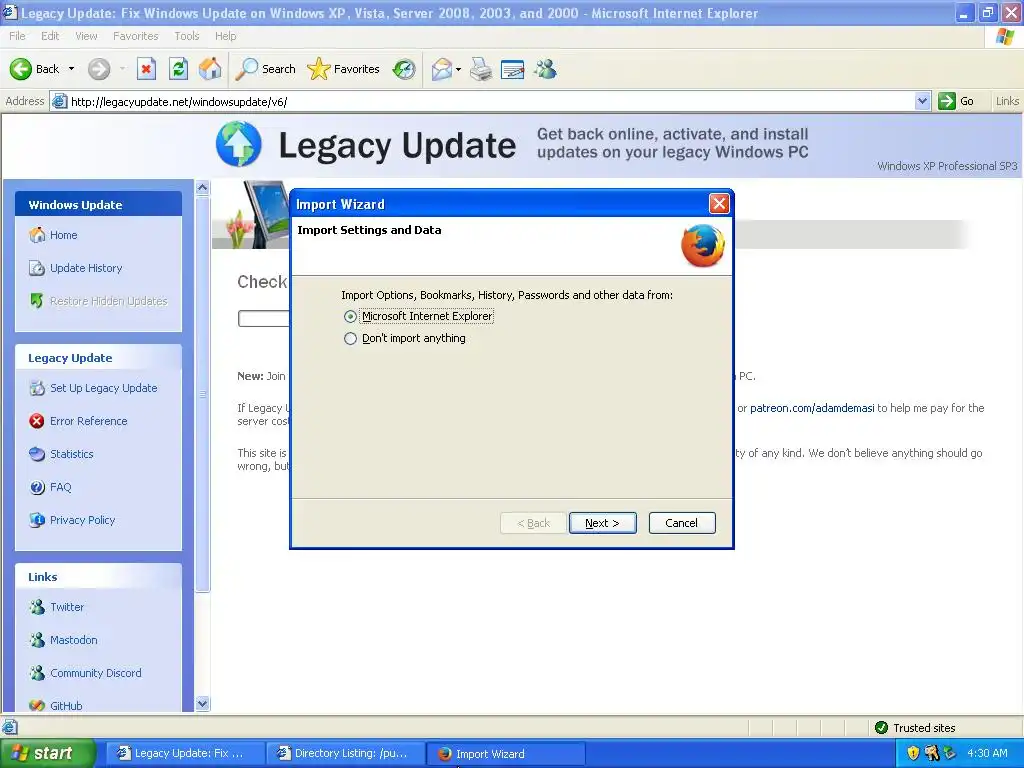The image size is (1024, 768).
Task: Click the 4:30 AM taskbar clock
Action: [987, 753]
